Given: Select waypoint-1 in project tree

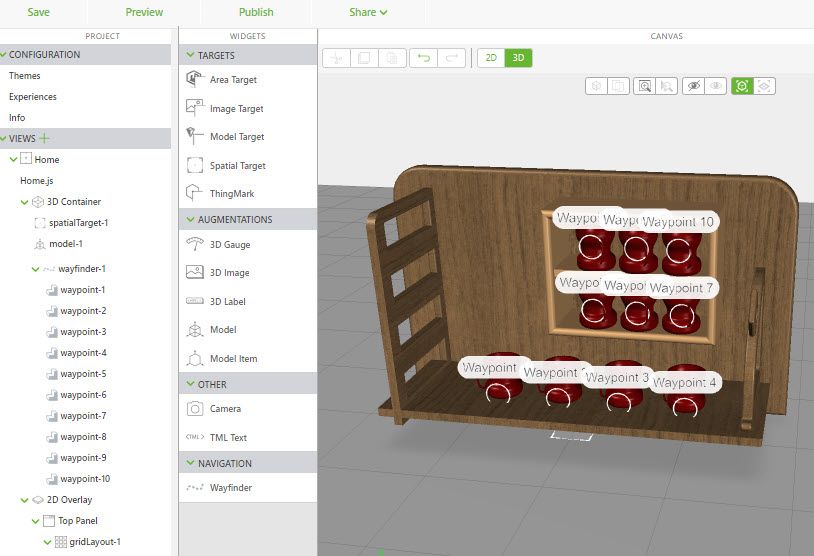Looking at the screenshot, I should click(83, 290).
